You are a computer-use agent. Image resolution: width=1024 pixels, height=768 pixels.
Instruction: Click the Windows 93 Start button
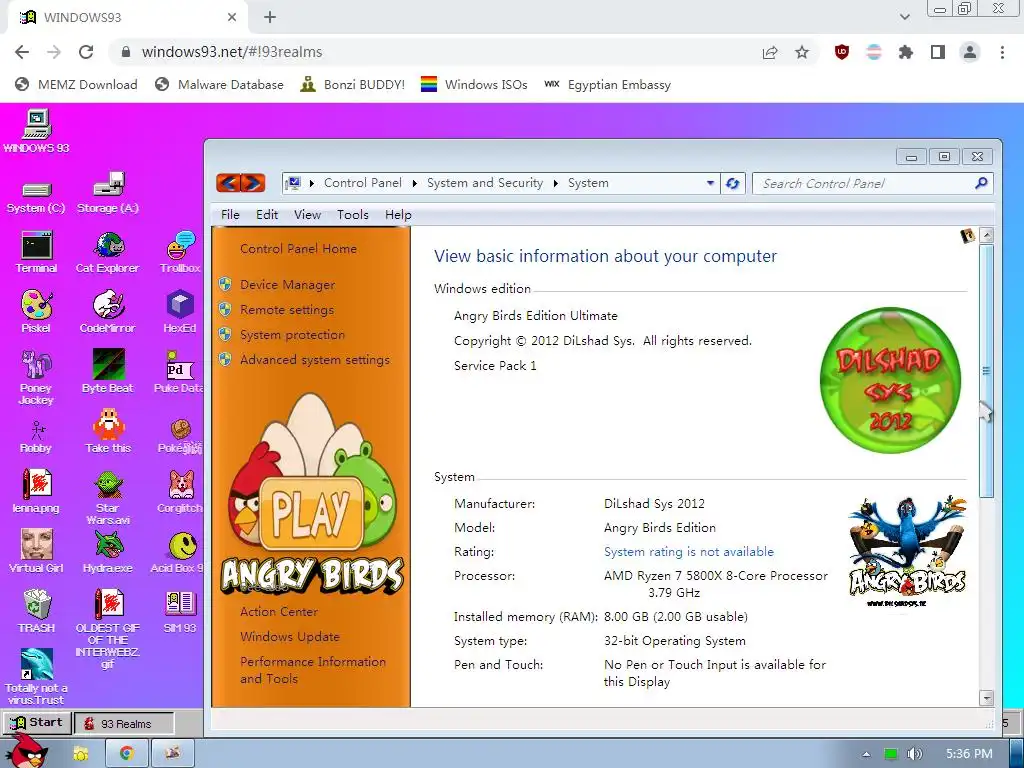36,723
